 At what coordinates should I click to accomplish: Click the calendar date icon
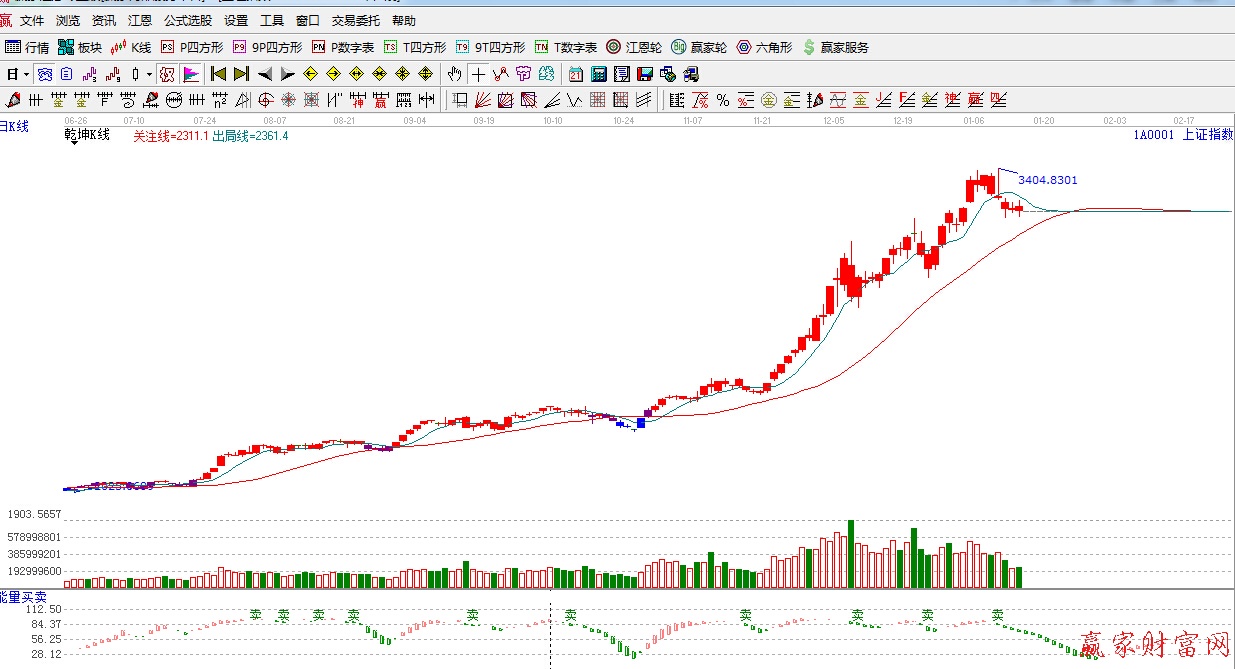pyautogui.click(x=576, y=74)
